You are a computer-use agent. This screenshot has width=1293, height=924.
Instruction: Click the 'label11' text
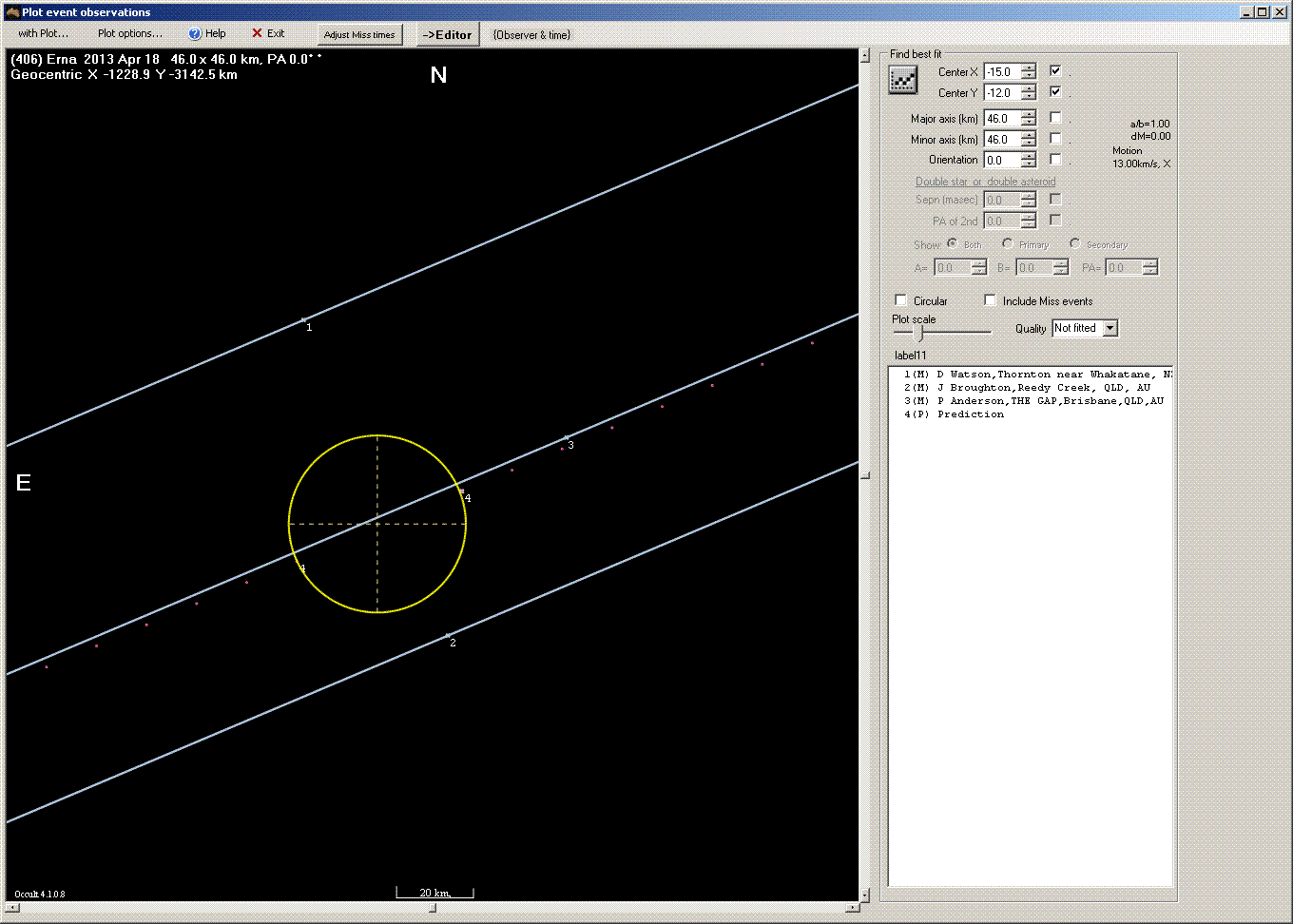click(x=910, y=356)
